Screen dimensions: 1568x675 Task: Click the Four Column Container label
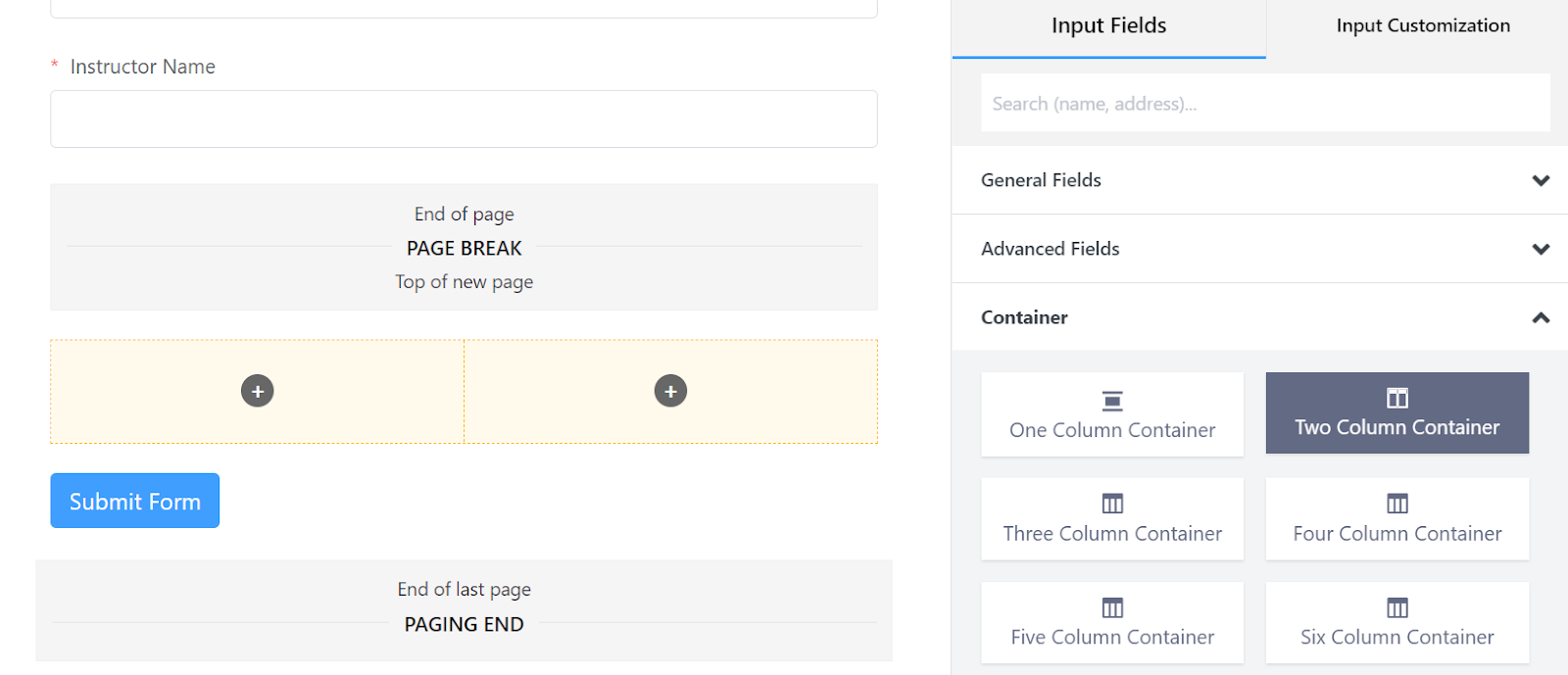(x=1396, y=534)
